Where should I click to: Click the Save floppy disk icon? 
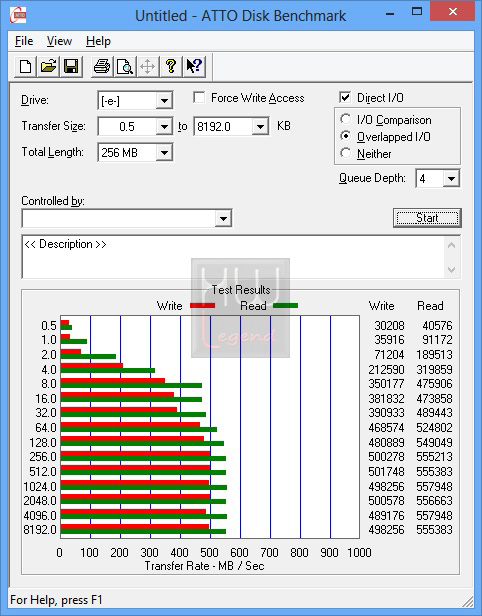(x=71, y=66)
